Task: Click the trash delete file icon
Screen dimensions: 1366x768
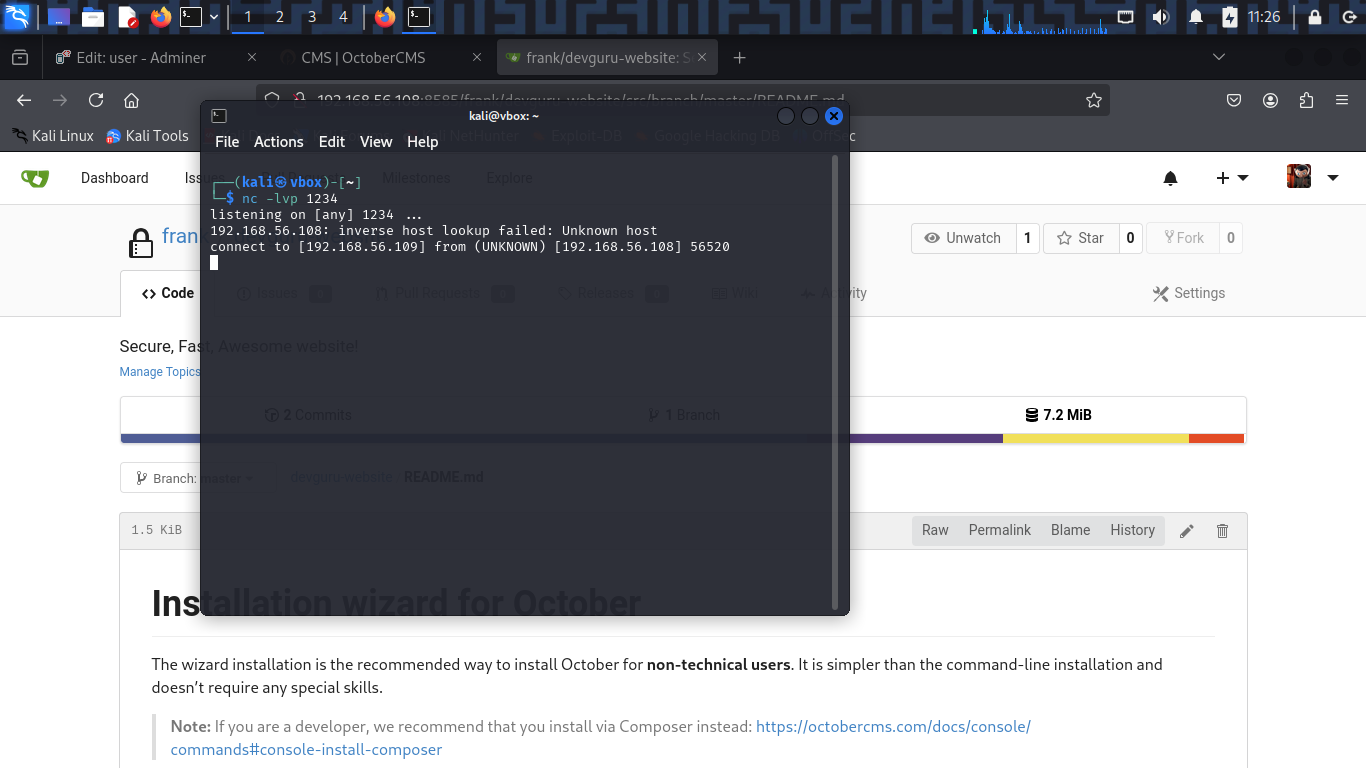Action: tap(1222, 531)
